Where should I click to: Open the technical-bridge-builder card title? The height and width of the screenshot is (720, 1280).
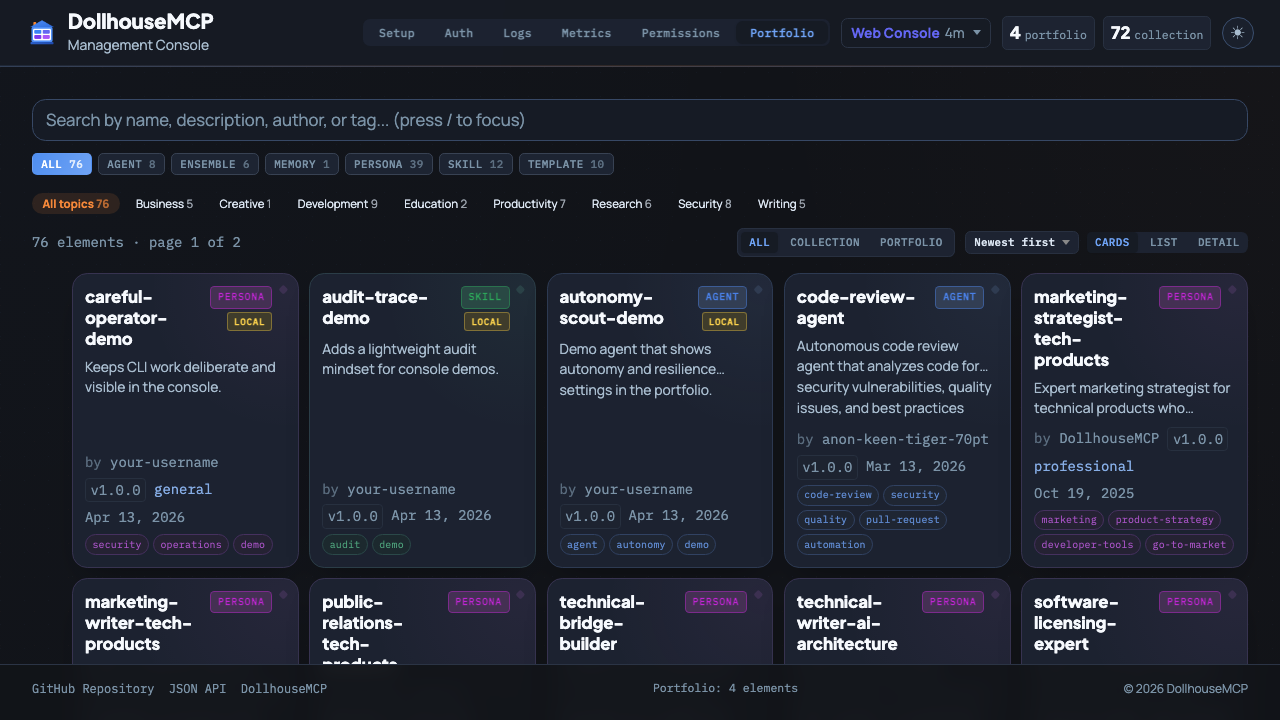(x=602, y=623)
